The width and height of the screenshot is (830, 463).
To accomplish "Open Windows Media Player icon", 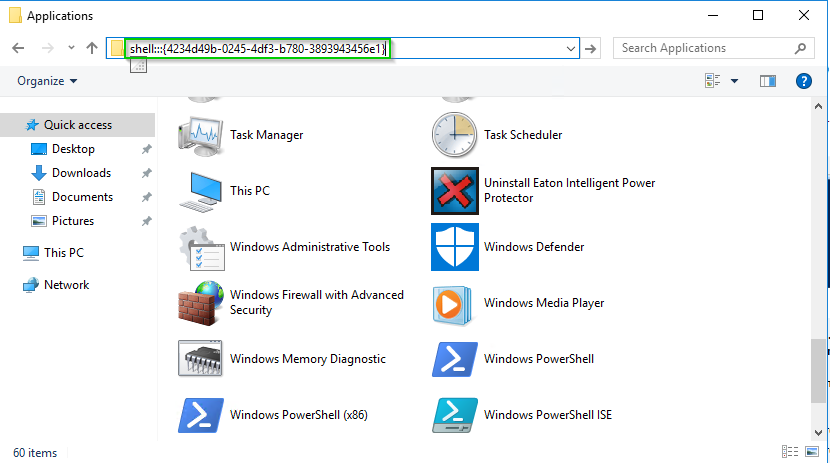I will point(455,303).
